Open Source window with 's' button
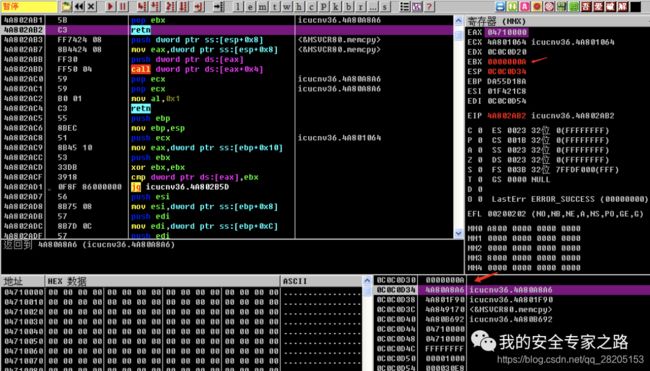The image size is (650, 371). (386, 6)
